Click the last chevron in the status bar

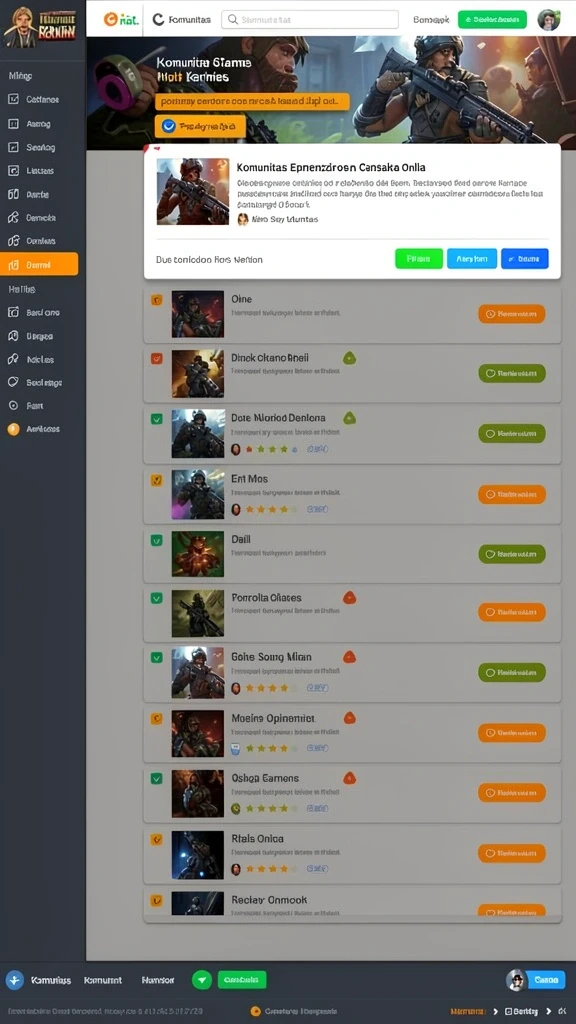tap(549, 1011)
